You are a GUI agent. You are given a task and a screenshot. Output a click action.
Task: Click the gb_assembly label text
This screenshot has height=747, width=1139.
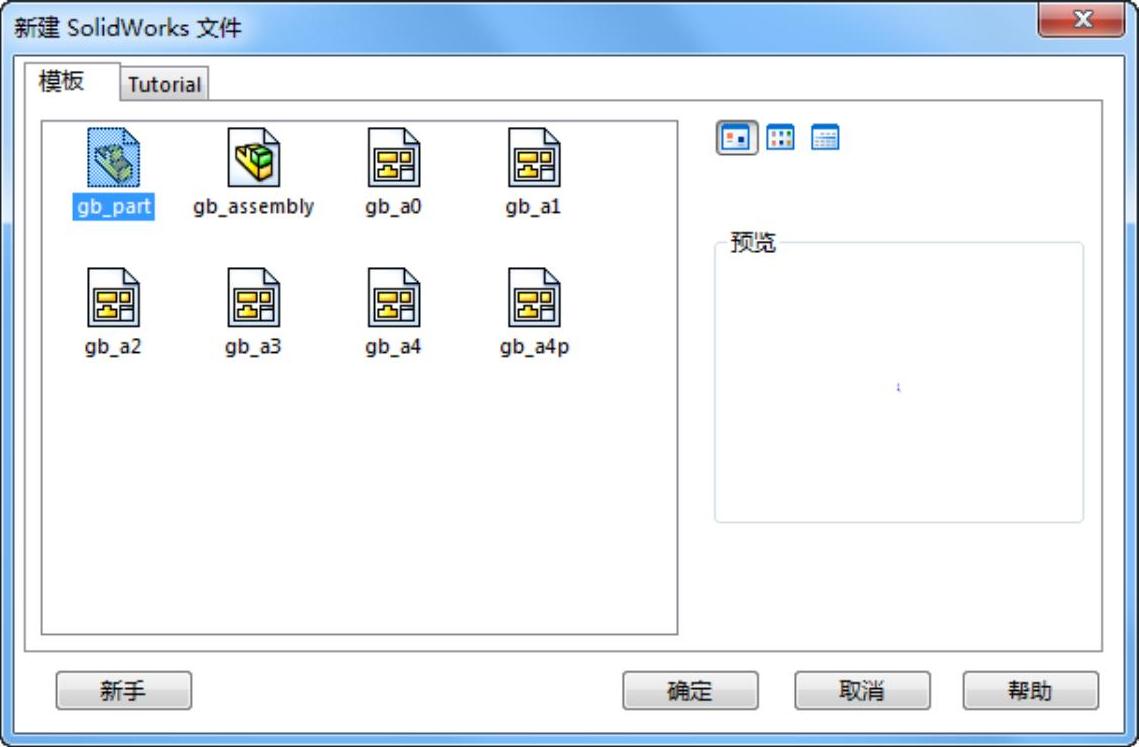coord(254,206)
